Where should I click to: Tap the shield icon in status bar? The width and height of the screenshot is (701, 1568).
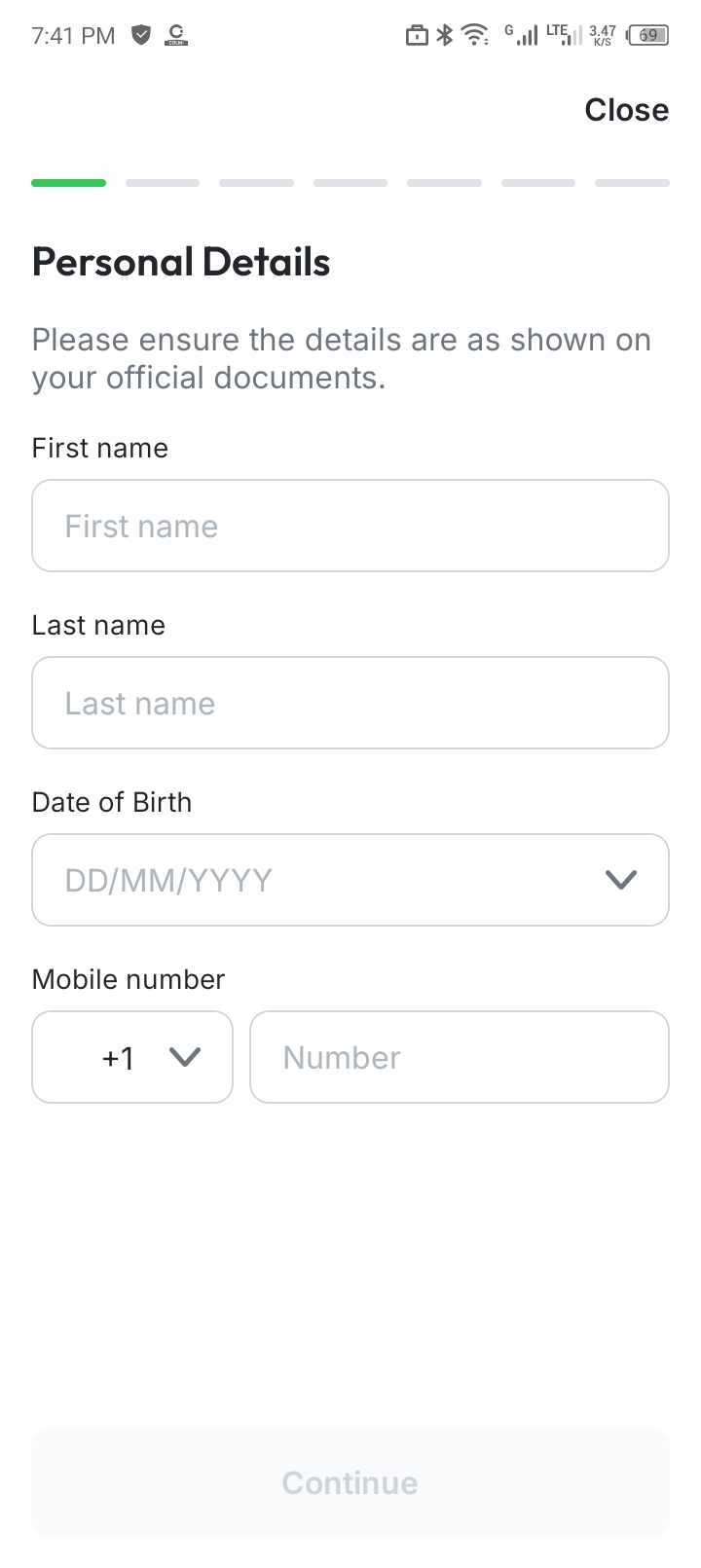point(141,36)
